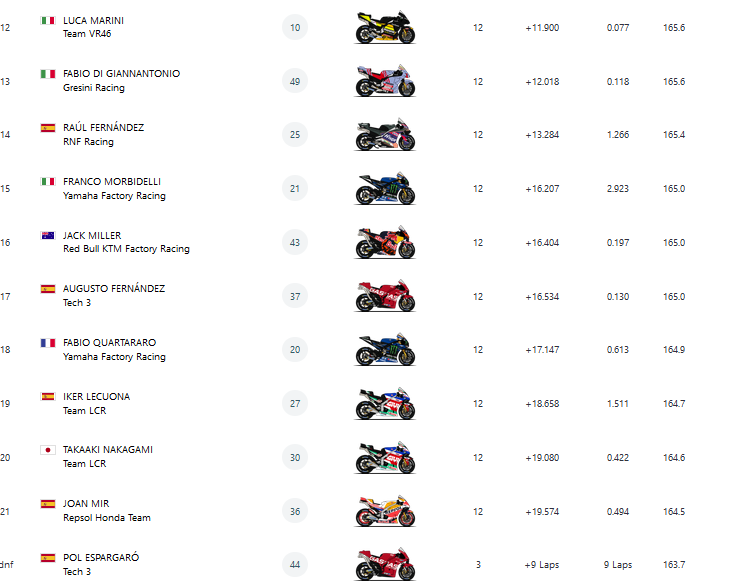747x585 pixels.
Task: Click Franco Morbidelli's +16.207 gap time
Action: pyautogui.click(x=542, y=189)
